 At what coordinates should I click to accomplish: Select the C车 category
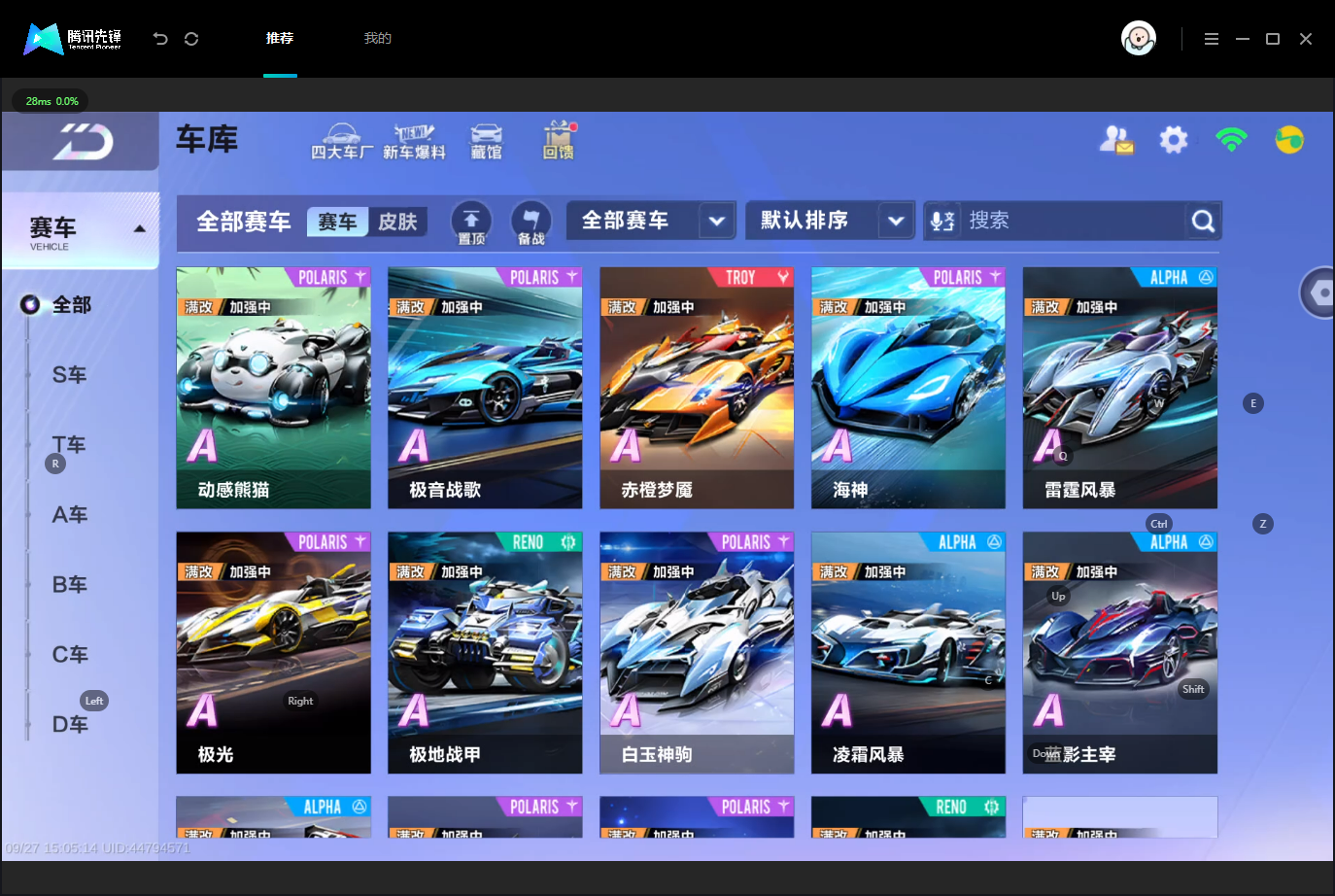(70, 655)
